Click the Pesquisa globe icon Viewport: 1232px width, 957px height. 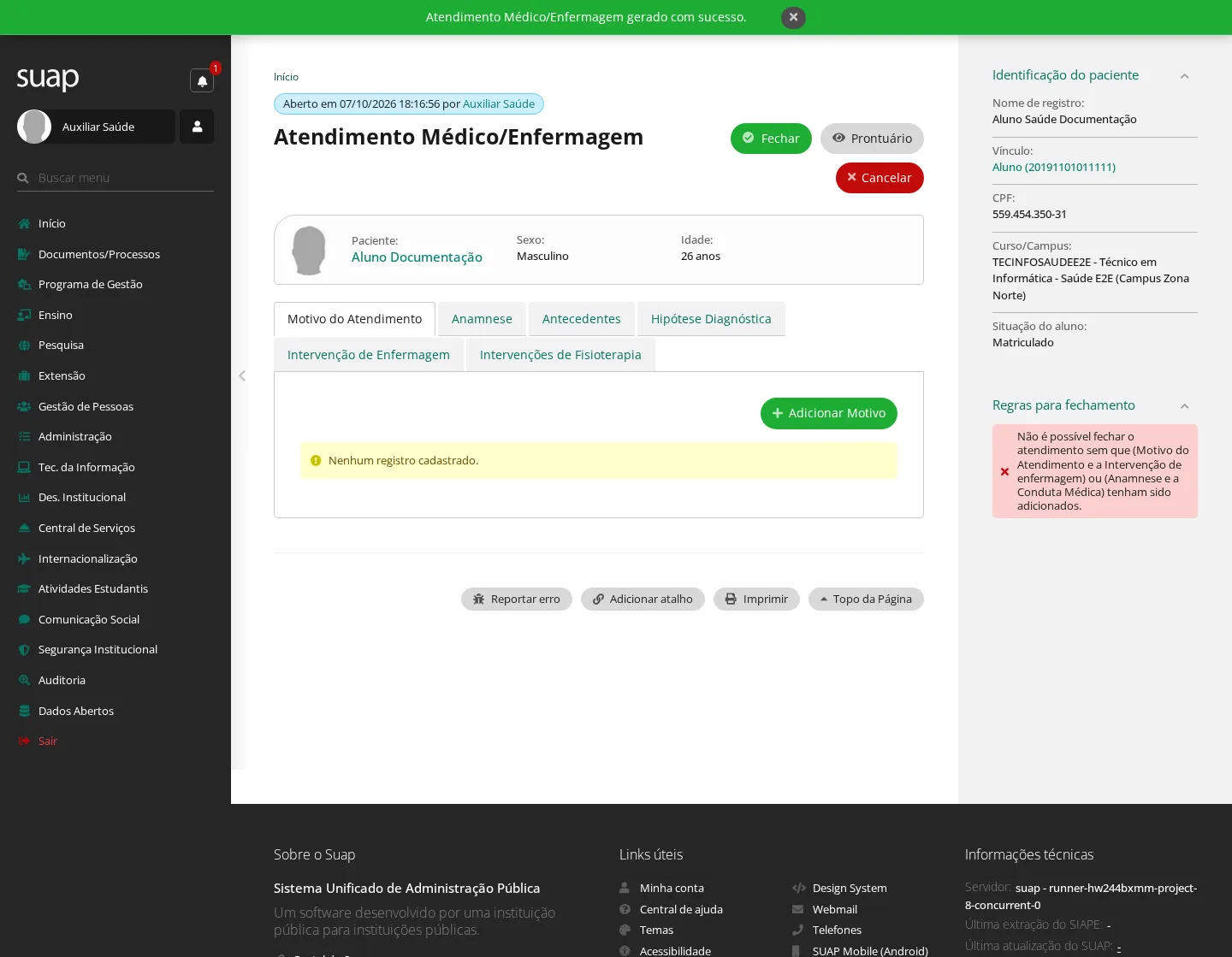[24, 346]
